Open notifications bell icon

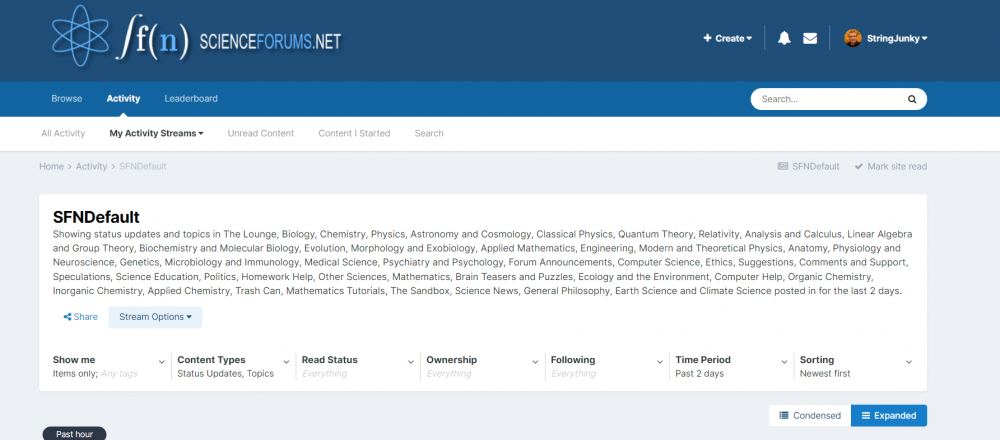(x=784, y=38)
